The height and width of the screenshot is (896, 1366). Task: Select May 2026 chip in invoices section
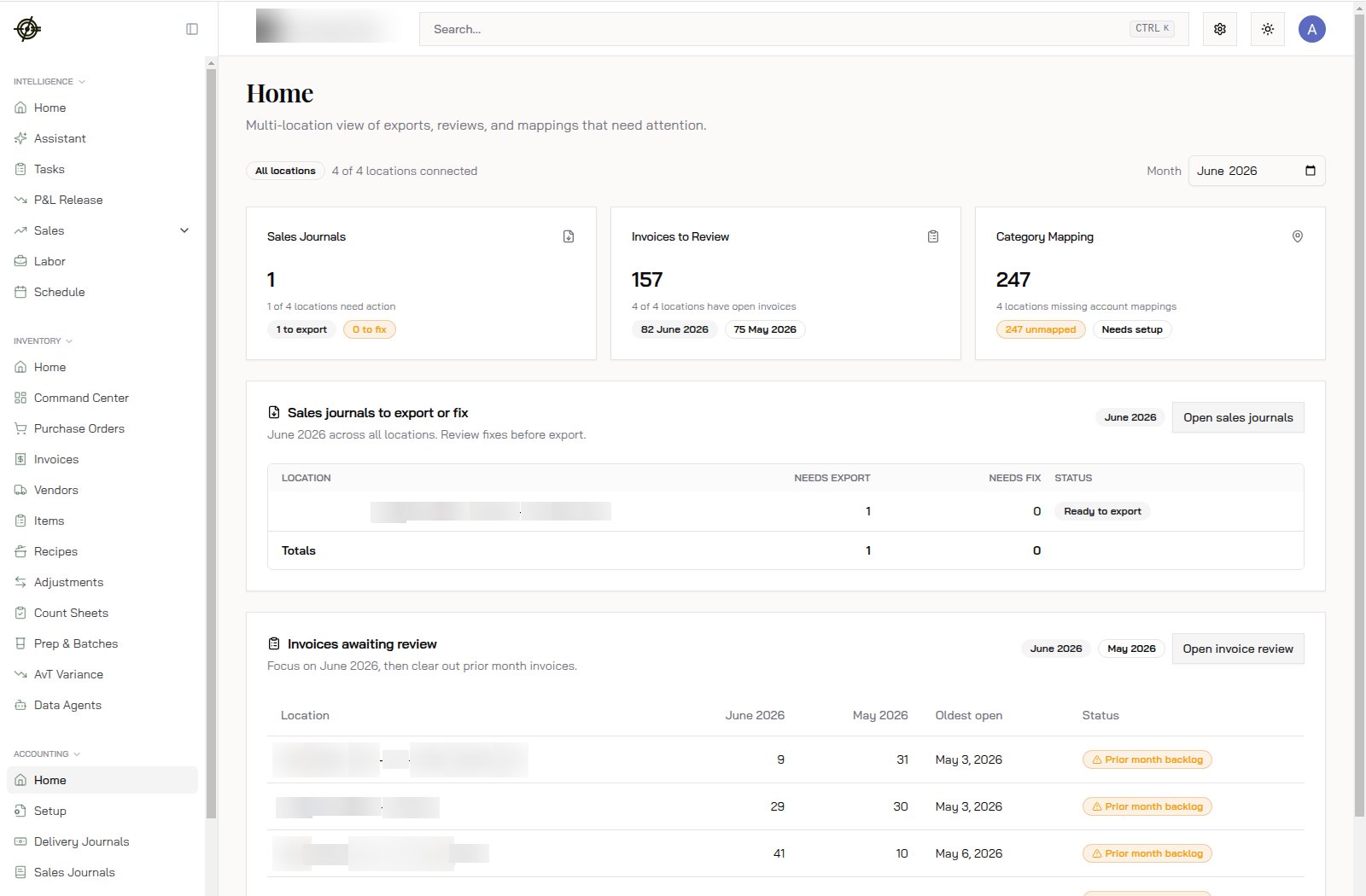[1131, 649]
